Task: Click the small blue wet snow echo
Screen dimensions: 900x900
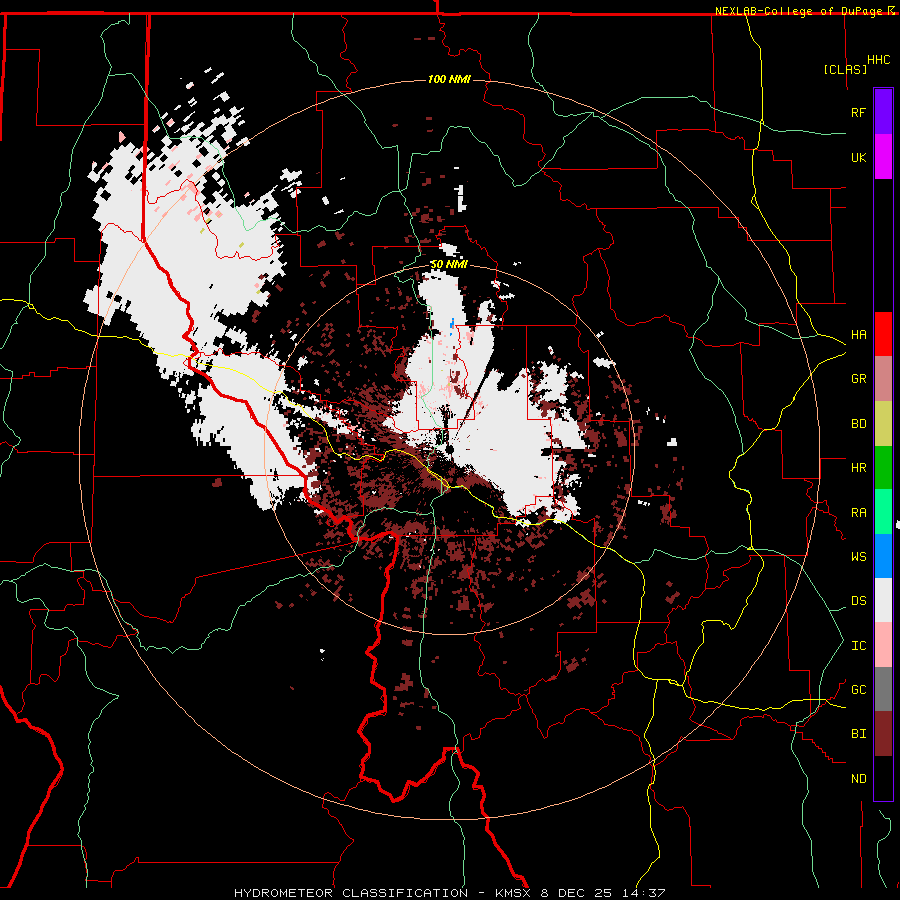Action: (x=452, y=325)
